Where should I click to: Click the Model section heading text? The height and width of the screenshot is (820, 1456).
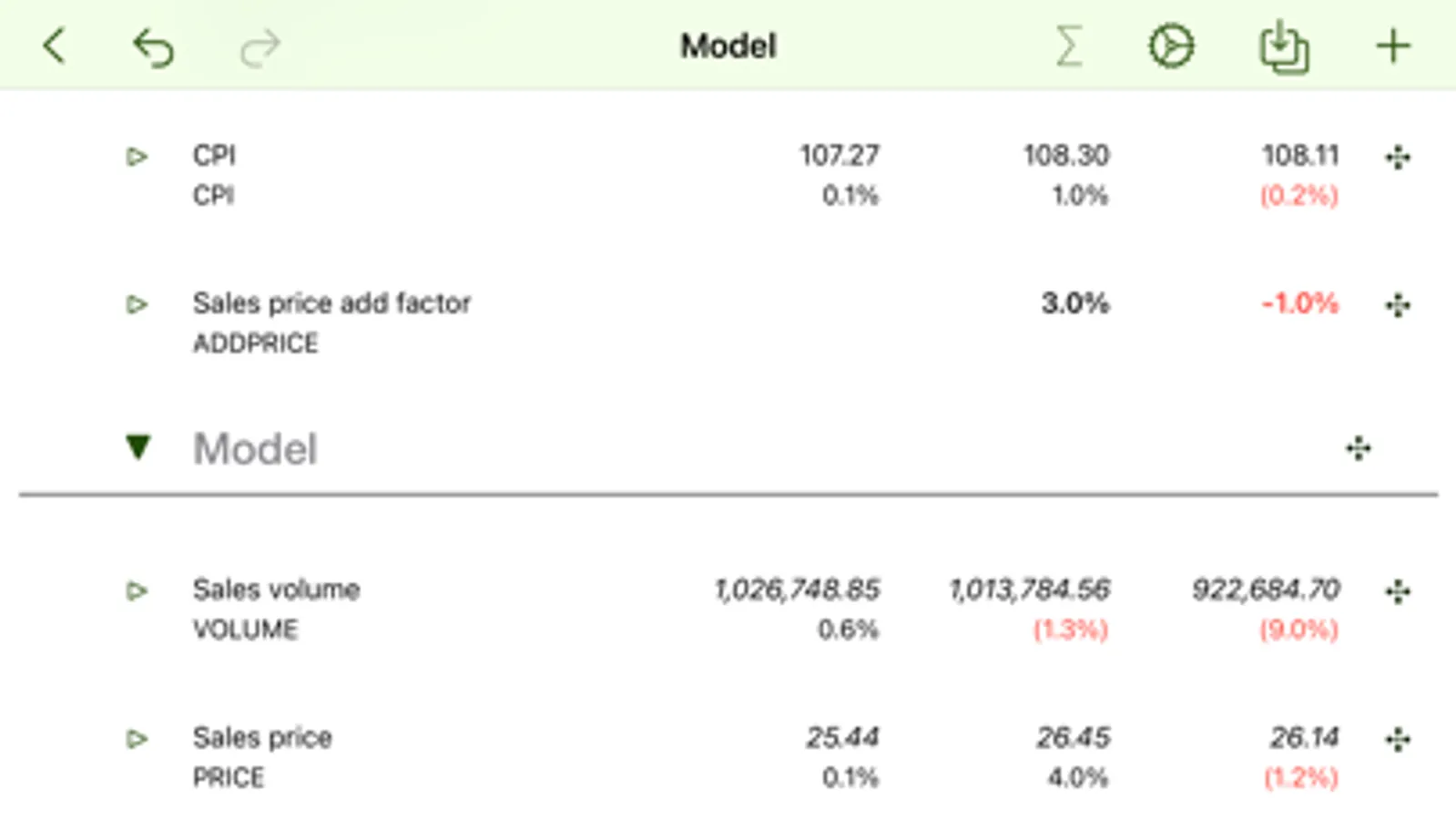[255, 448]
